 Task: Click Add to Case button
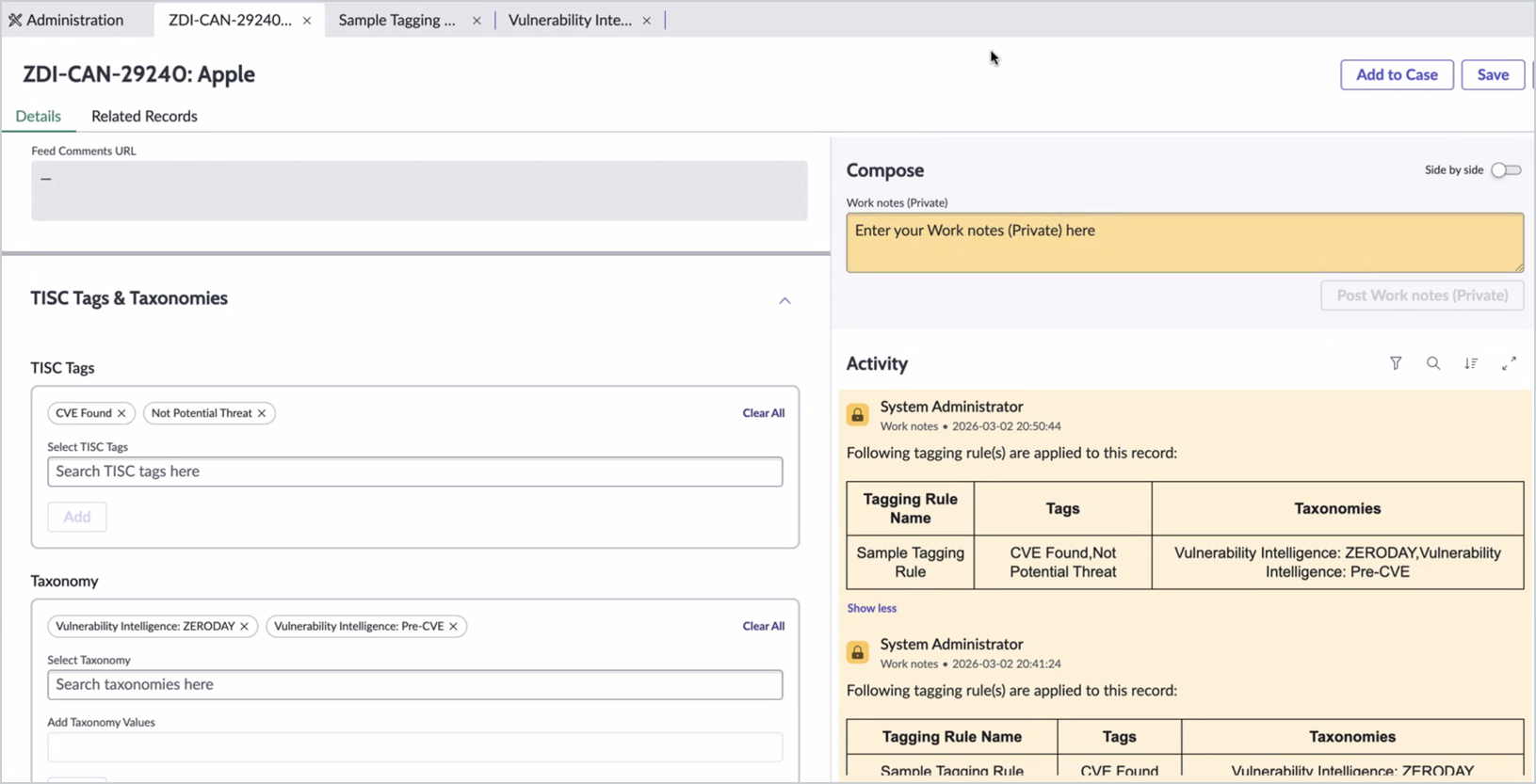1397,74
